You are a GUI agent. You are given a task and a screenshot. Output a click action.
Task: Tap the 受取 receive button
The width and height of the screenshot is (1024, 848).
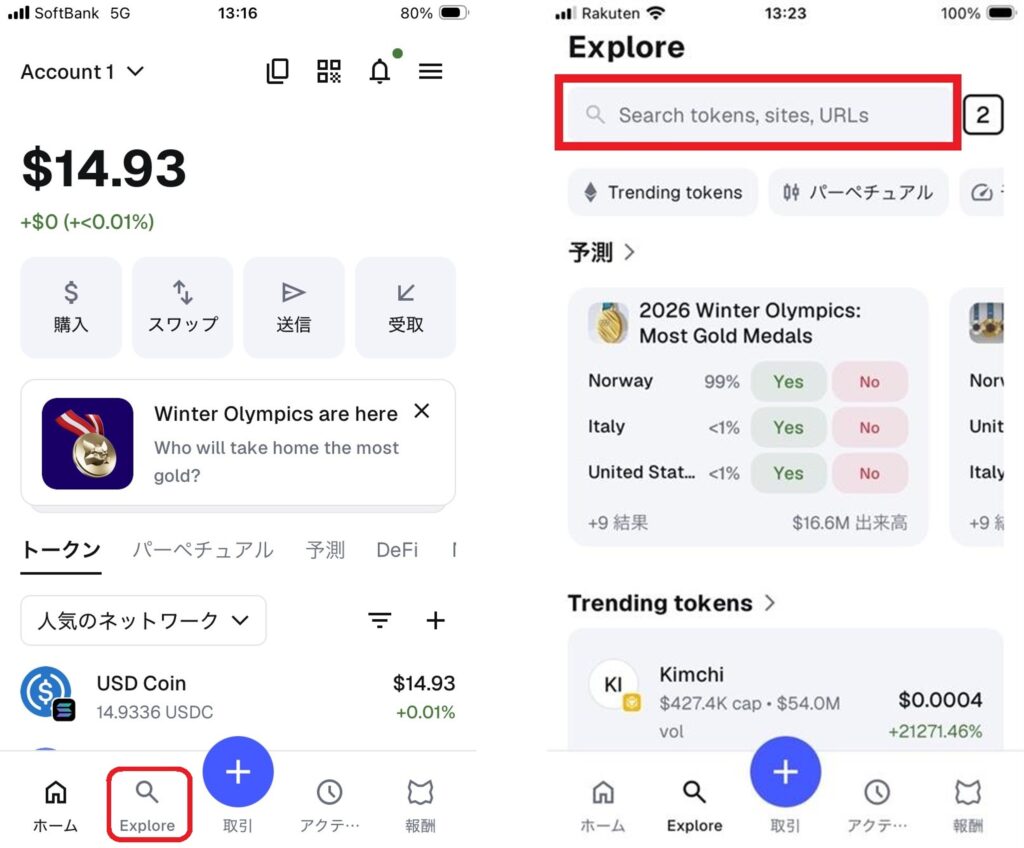click(x=406, y=307)
